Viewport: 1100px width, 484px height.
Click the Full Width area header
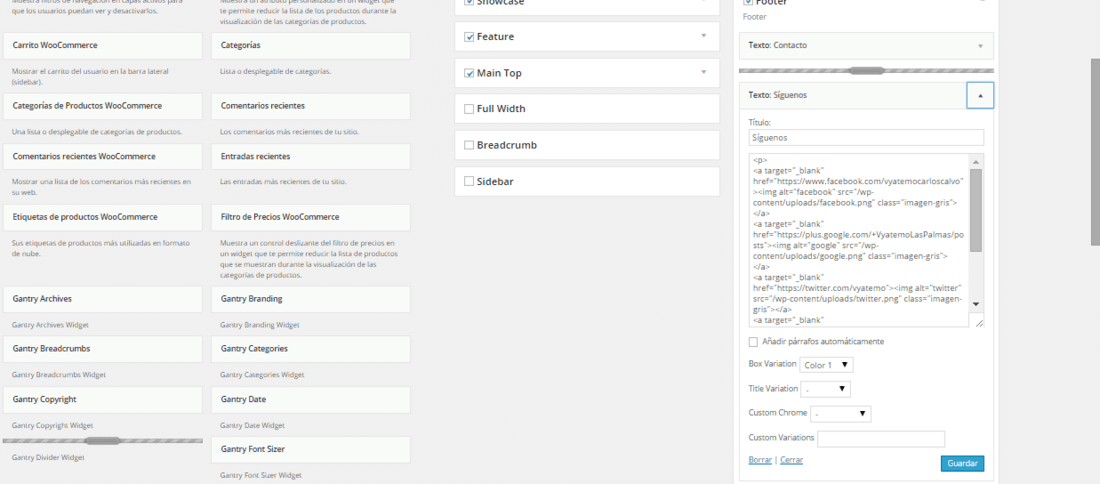click(587, 109)
